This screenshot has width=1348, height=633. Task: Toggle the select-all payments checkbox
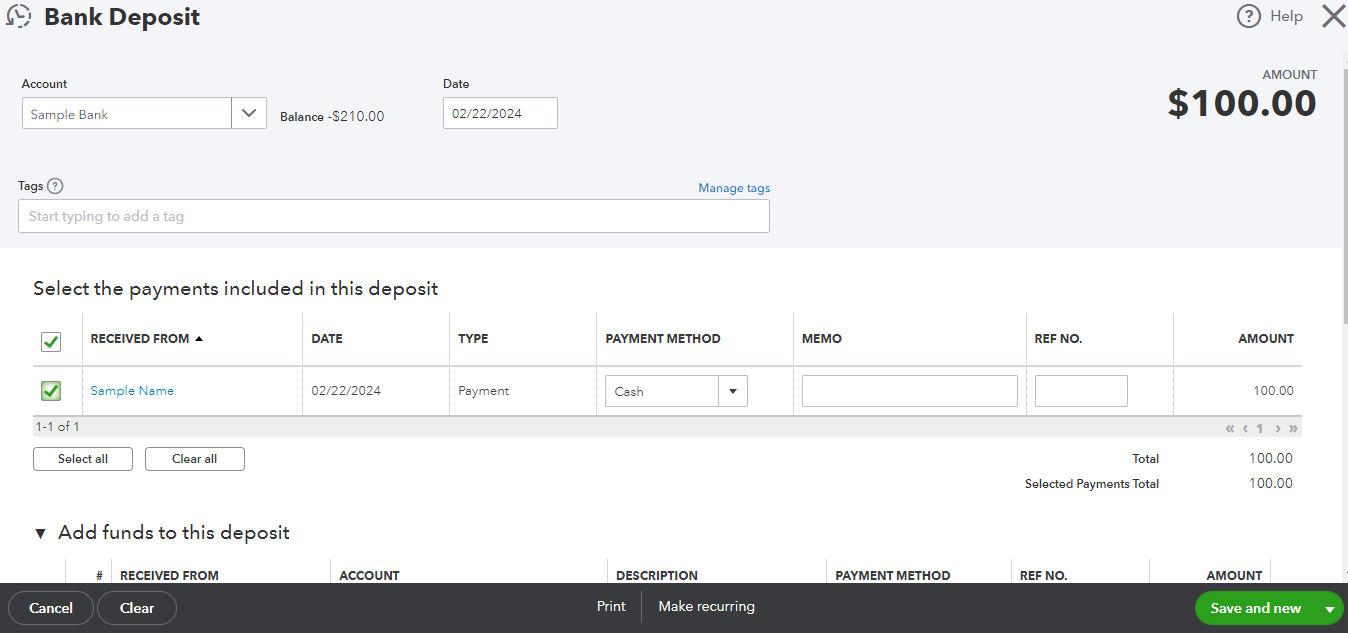click(x=50, y=342)
